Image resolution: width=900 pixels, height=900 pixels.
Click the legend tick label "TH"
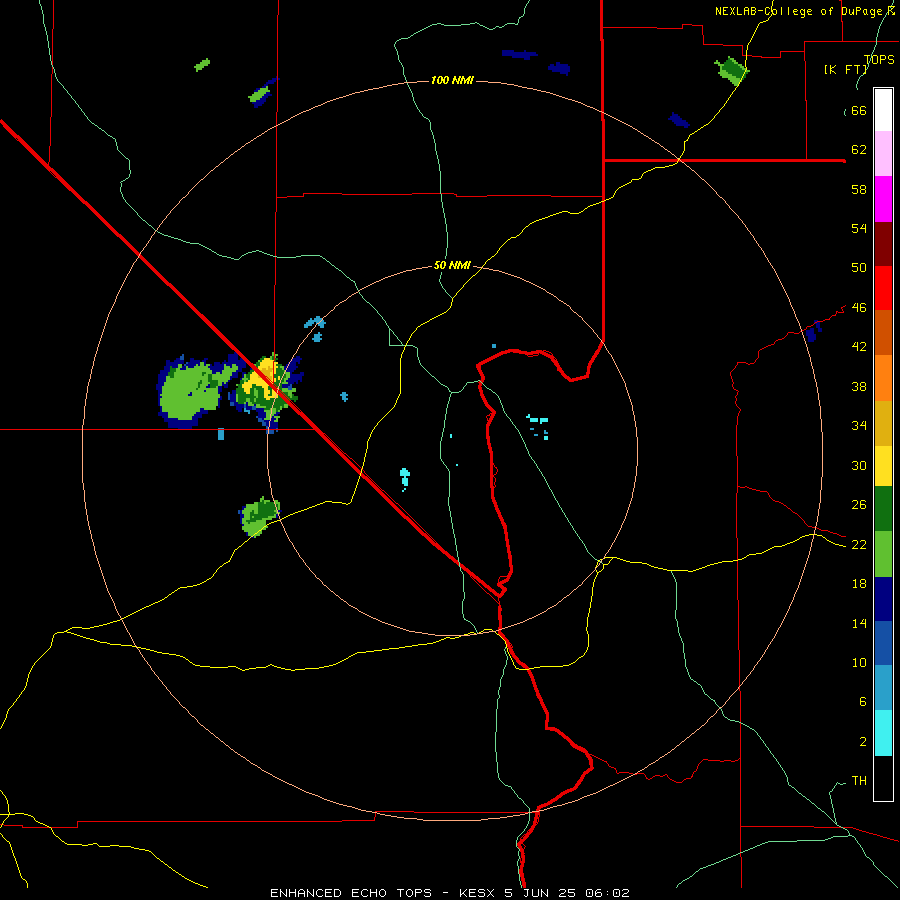[x=859, y=781]
